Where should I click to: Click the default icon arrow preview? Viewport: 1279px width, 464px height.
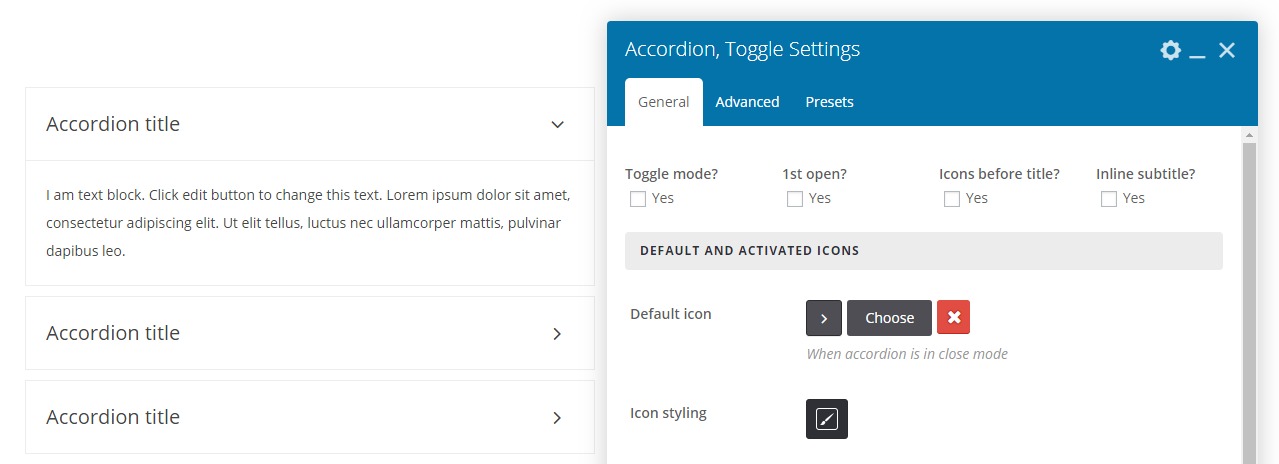[824, 318]
